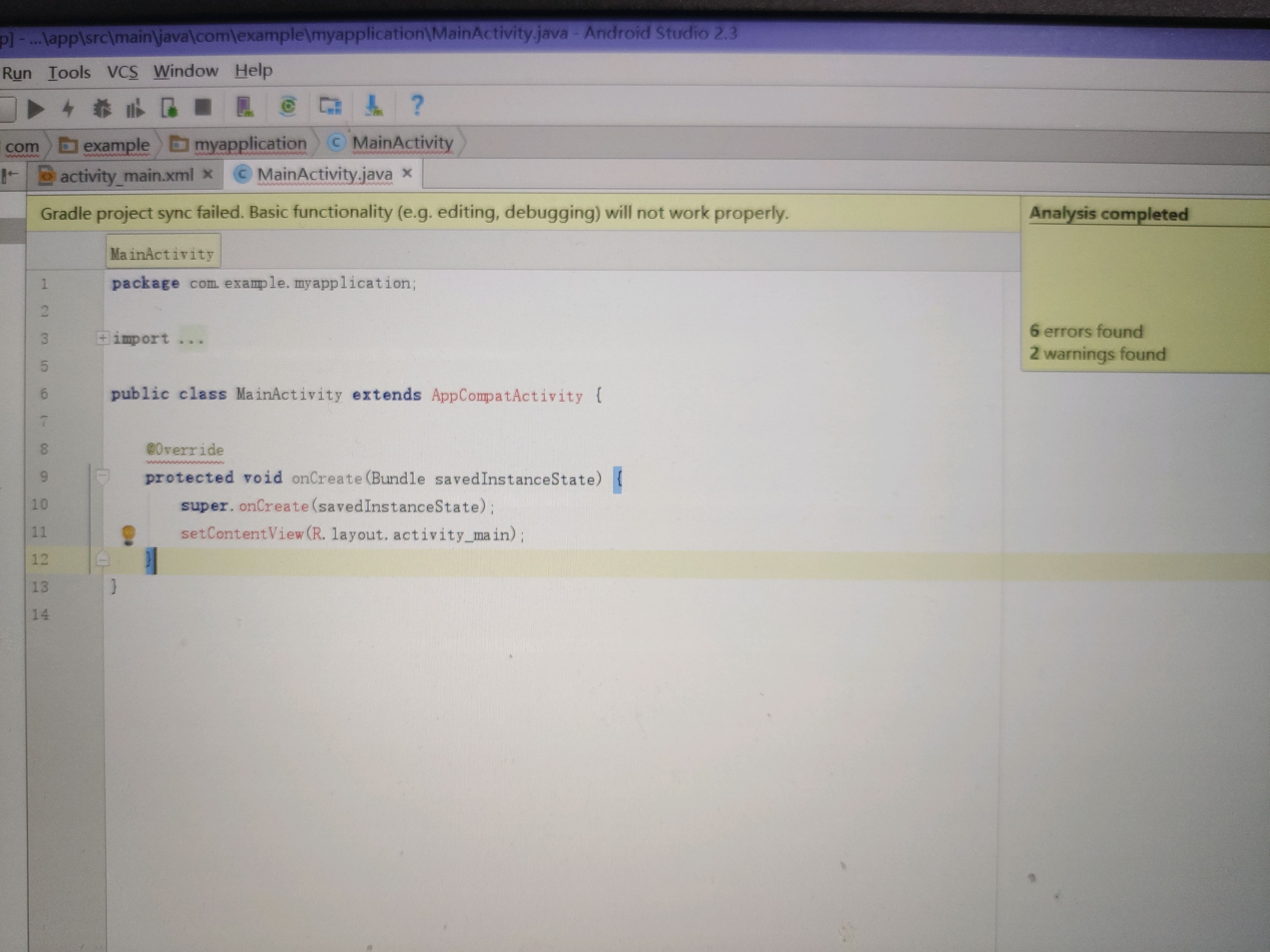Click the closing class brace on line 13

pyautogui.click(x=114, y=586)
